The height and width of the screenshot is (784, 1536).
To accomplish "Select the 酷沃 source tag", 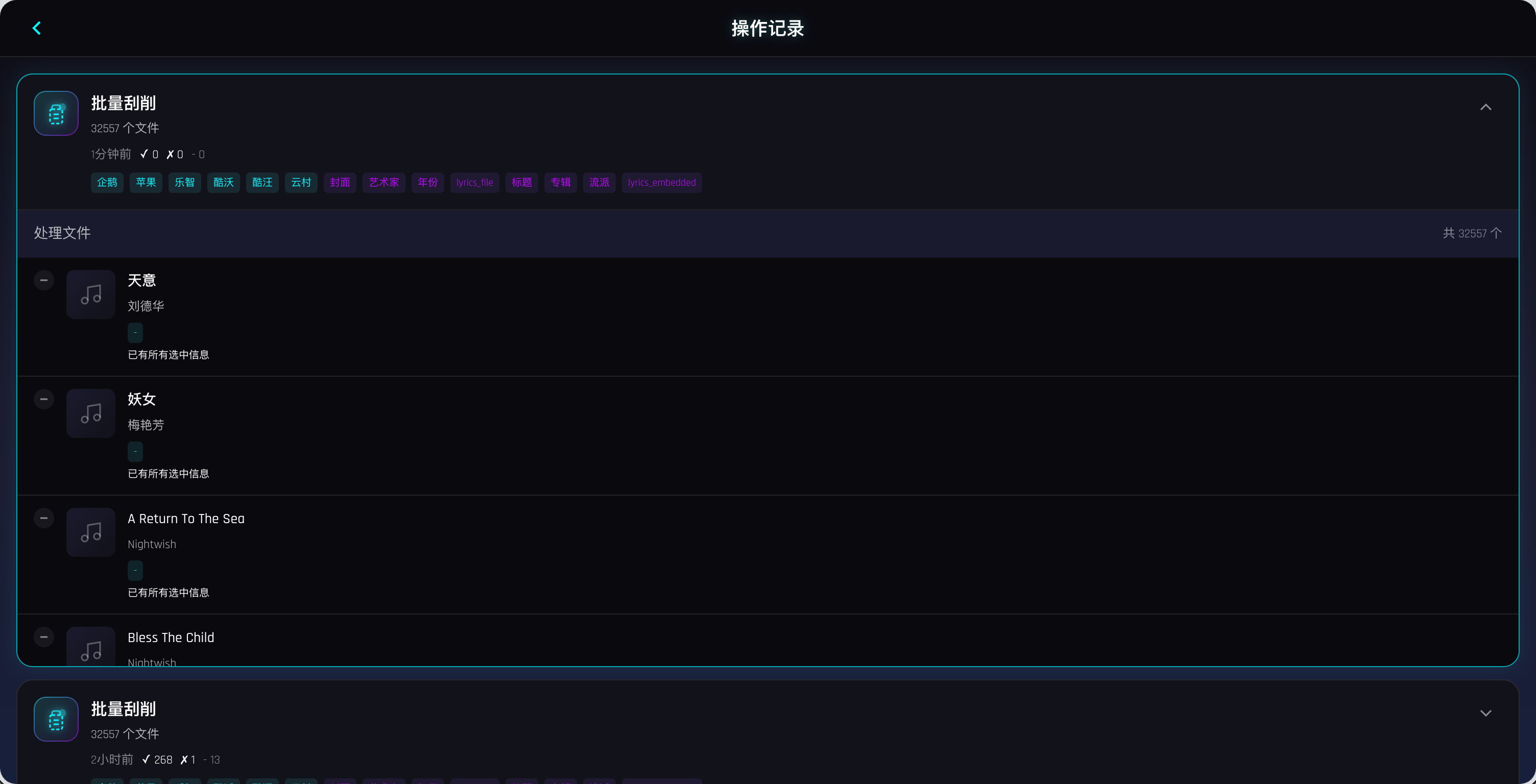I will 224,182.
